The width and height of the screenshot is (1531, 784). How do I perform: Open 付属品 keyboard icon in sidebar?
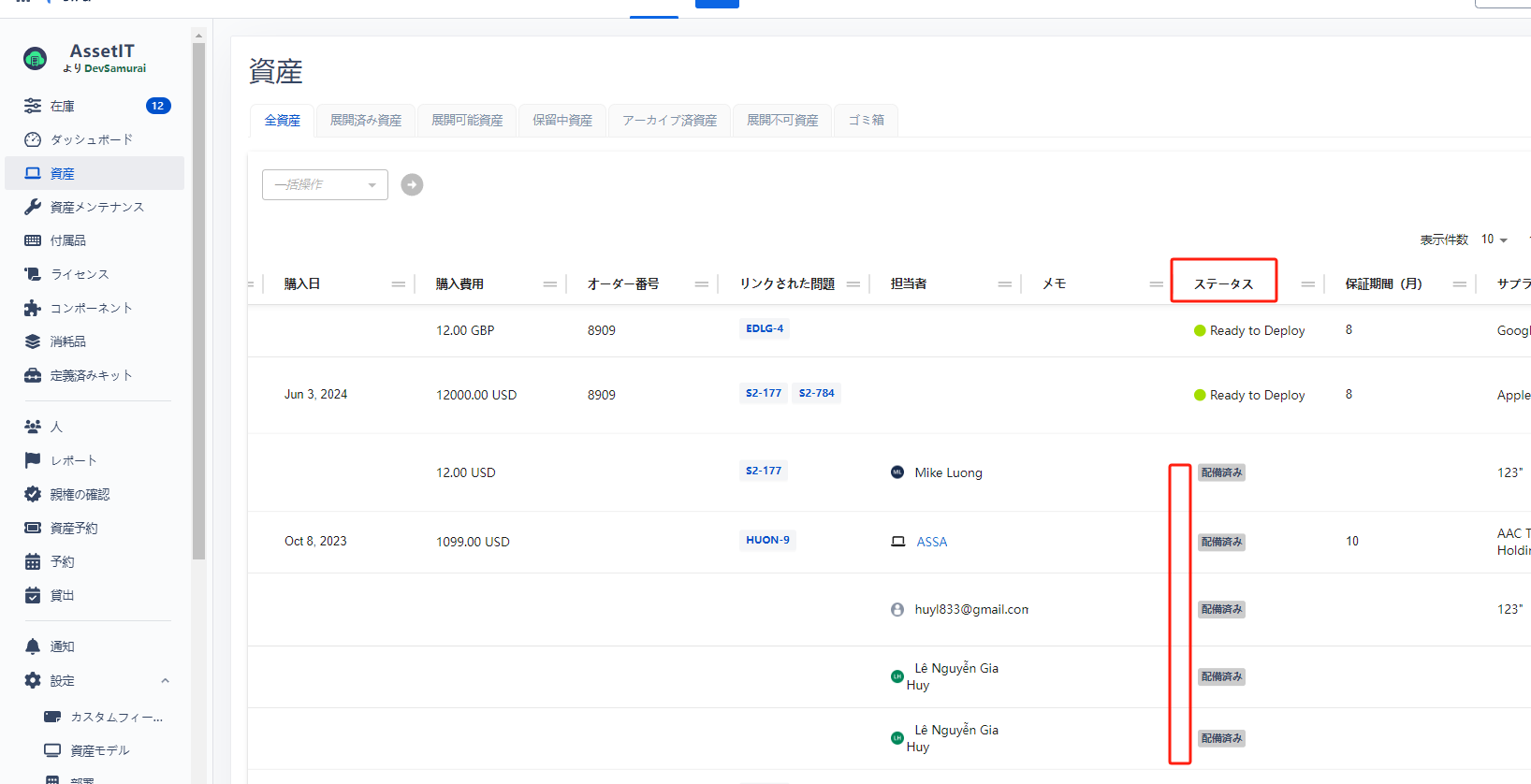(x=33, y=240)
